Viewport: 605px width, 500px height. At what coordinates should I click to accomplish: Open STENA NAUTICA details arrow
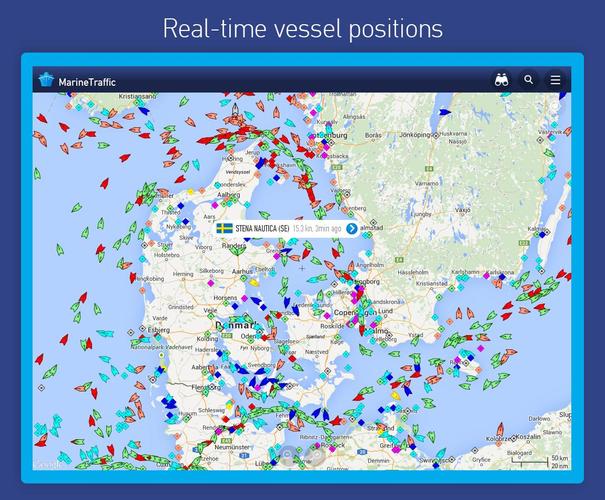pos(352,228)
